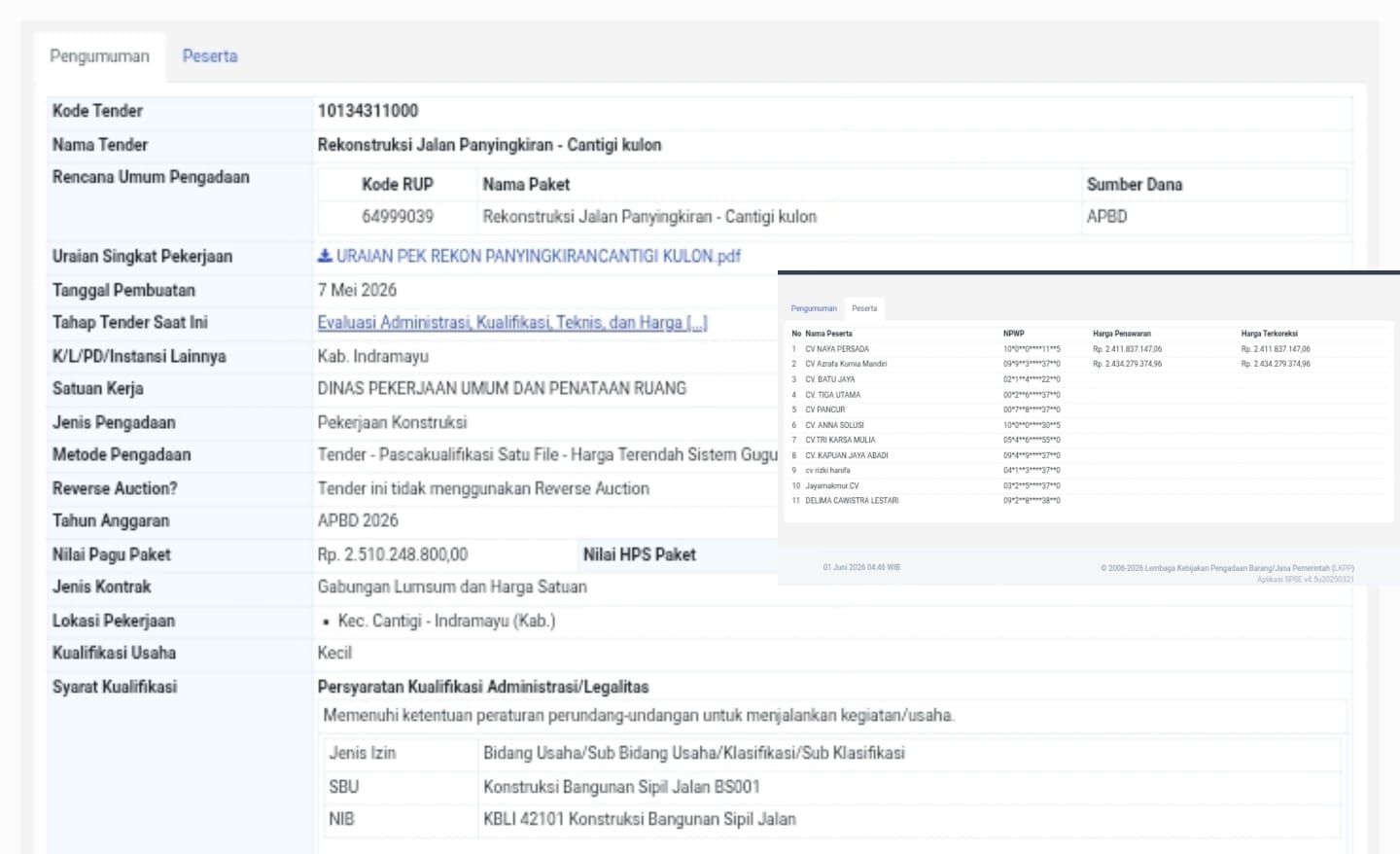Click the CV Azrafa Kurnia Mandiri row
The image size is (1400, 854).
click(1088, 364)
